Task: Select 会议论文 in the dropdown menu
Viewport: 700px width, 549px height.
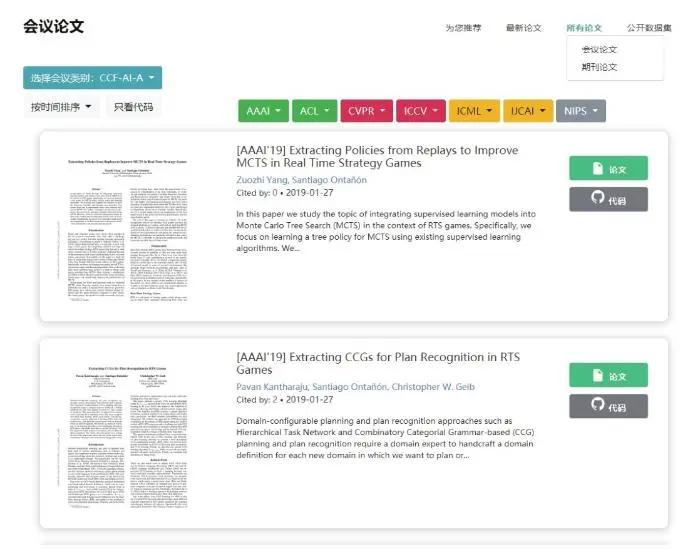Action: (x=599, y=50)
